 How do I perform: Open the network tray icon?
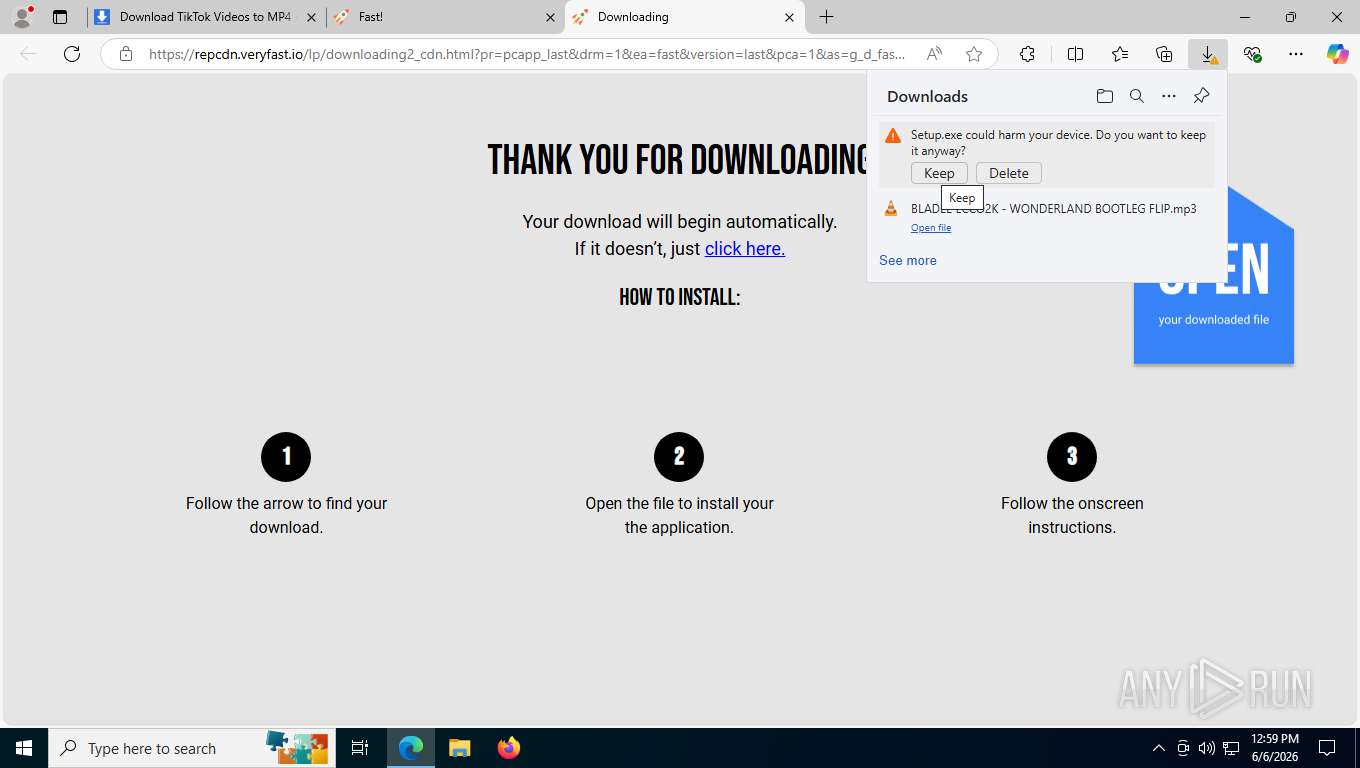coord(1231,748)
